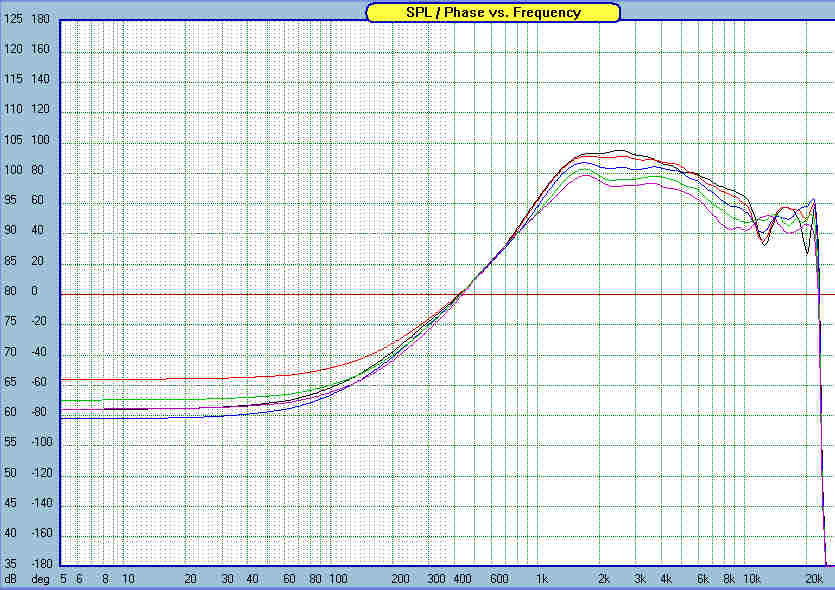
Task: Click the 1k frequency axis label
Action: [542, 579]
